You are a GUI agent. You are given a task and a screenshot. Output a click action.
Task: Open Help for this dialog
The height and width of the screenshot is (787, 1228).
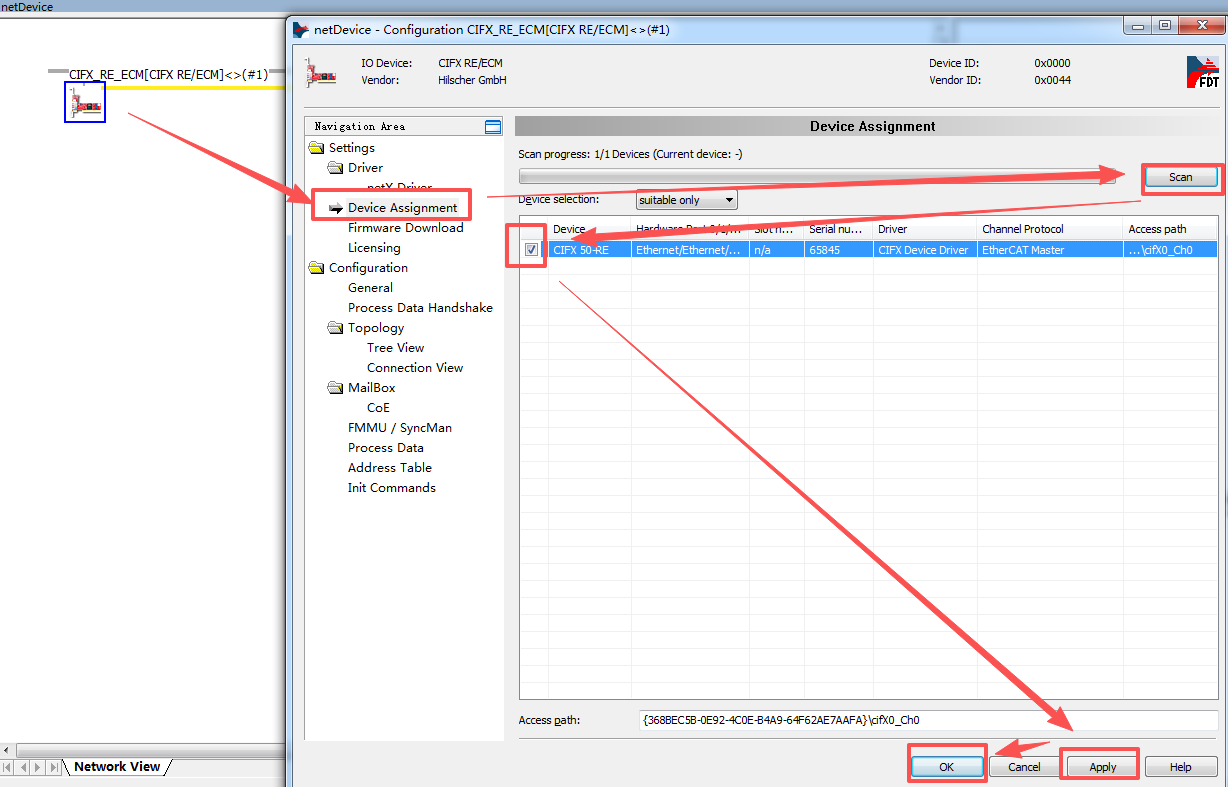point(1181,767)
